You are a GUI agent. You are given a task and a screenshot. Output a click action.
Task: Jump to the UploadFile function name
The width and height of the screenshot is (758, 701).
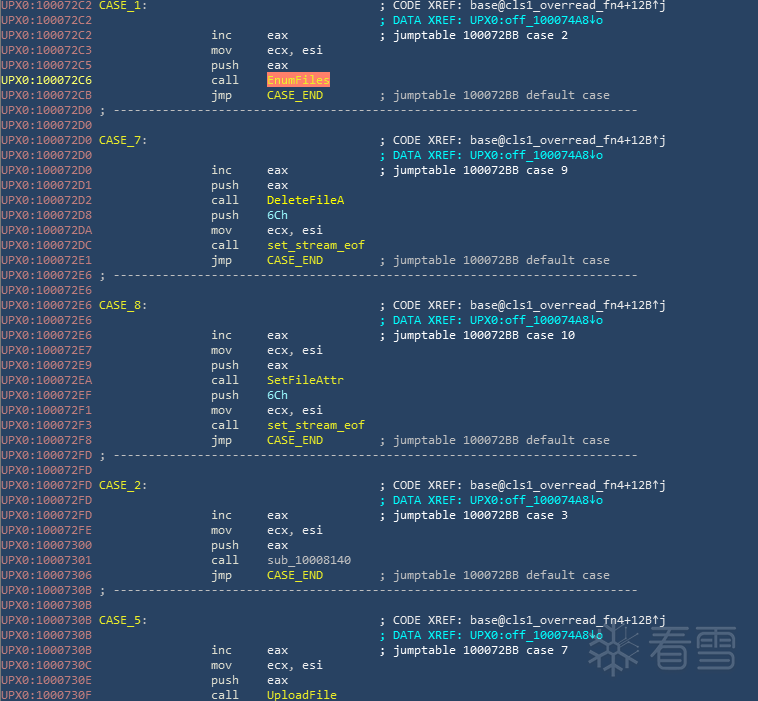click(x=302, y=695)
